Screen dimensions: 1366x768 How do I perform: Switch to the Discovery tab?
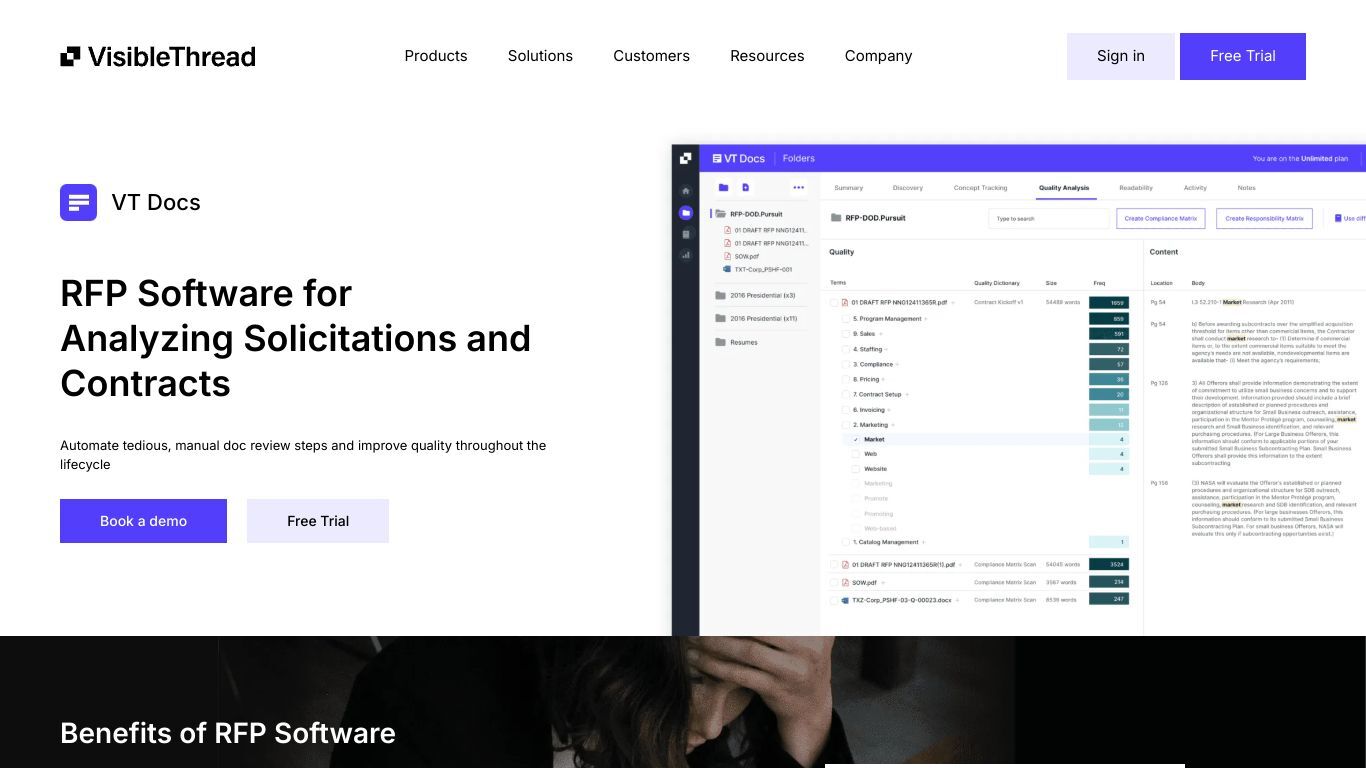pyautogui.click(x=908, y=188)
